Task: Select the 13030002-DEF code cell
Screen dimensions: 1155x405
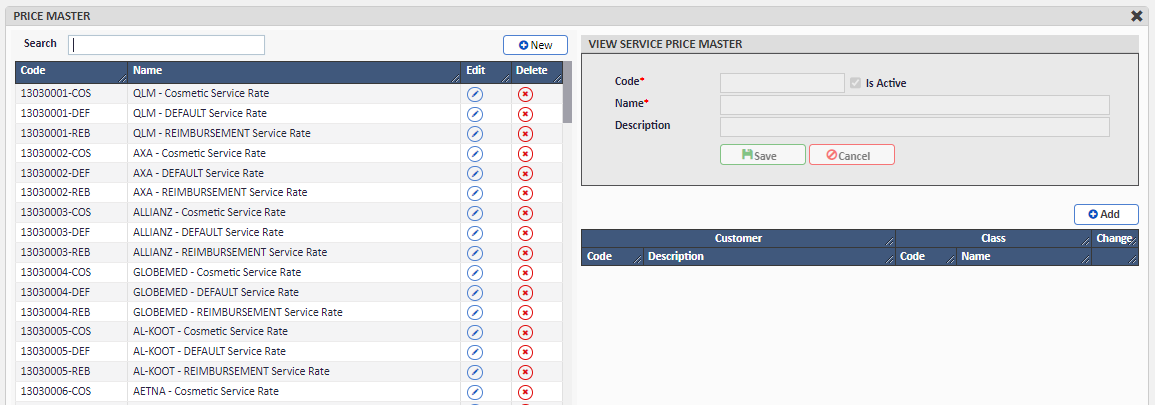Action: pyautogui.click(x=71, y=174)
